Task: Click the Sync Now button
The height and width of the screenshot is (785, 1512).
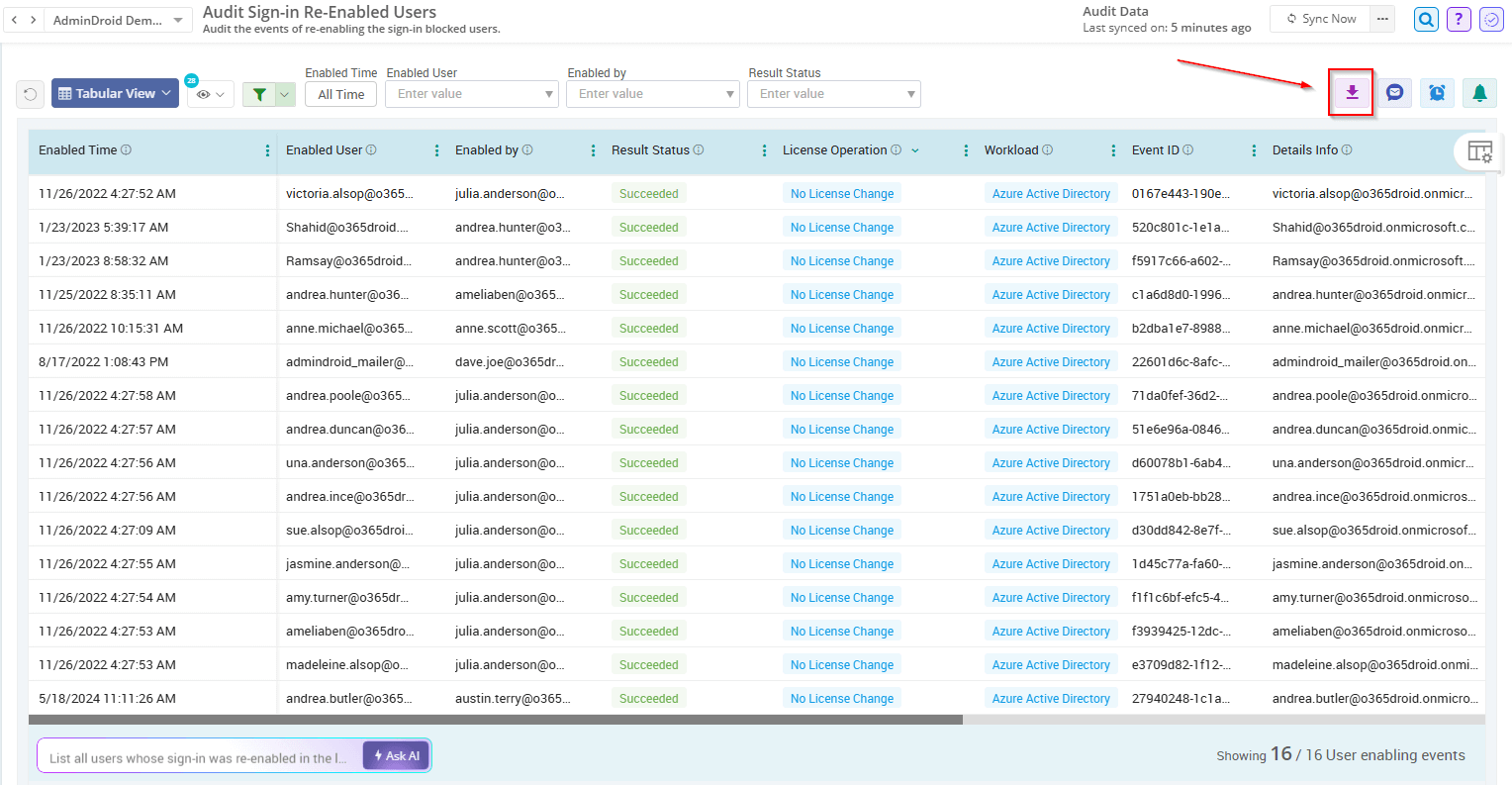Action: (1320, 18)
